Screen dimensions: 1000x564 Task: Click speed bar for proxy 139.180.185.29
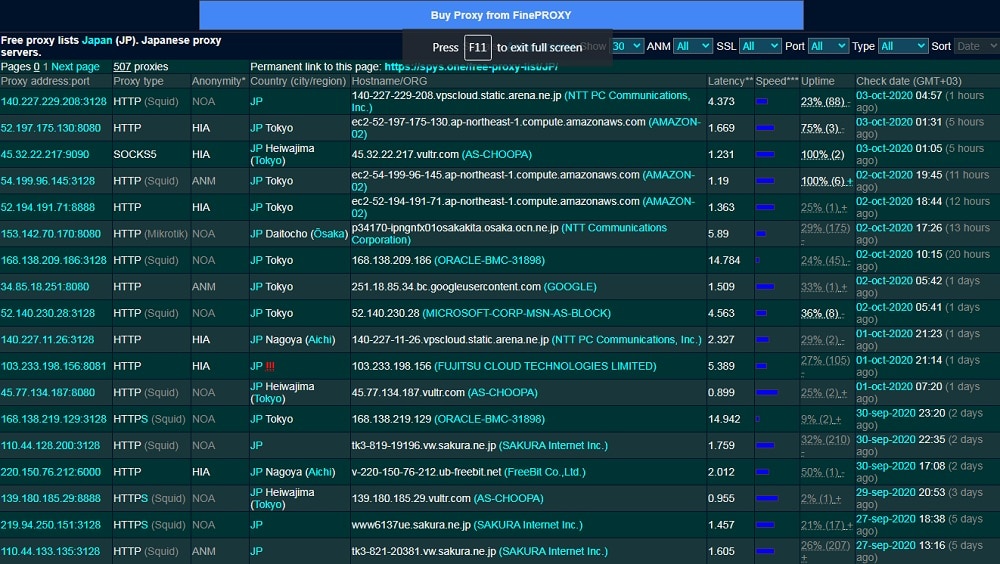[767, 499]
